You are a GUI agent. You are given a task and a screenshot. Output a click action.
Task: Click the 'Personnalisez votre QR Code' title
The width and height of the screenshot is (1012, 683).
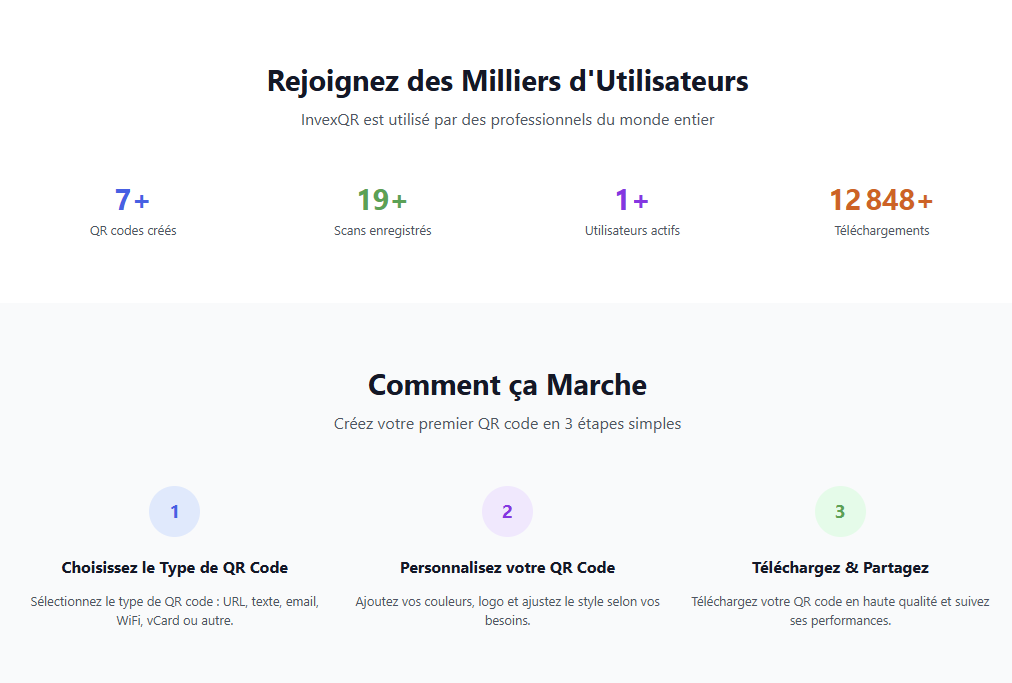(x=507, y=568)
